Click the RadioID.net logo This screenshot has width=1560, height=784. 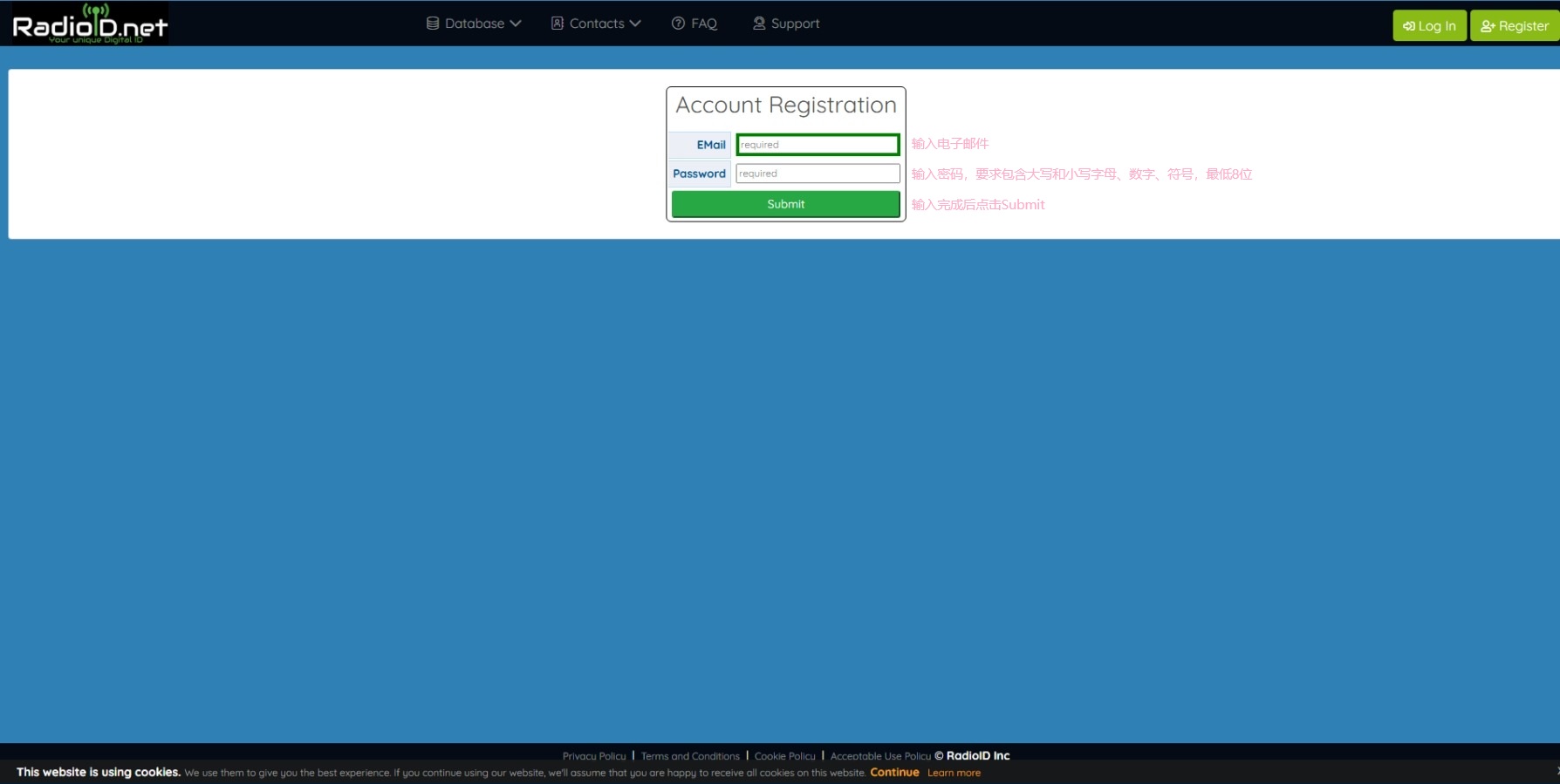[x=89, y=24]
